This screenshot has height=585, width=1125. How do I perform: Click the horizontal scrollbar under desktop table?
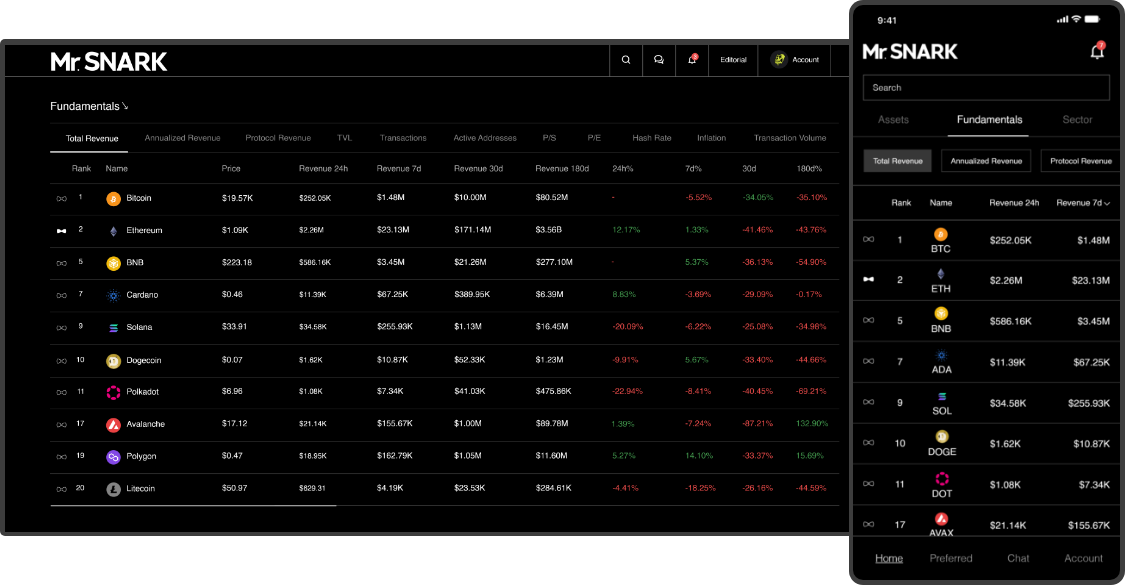[x=194, y=506]
